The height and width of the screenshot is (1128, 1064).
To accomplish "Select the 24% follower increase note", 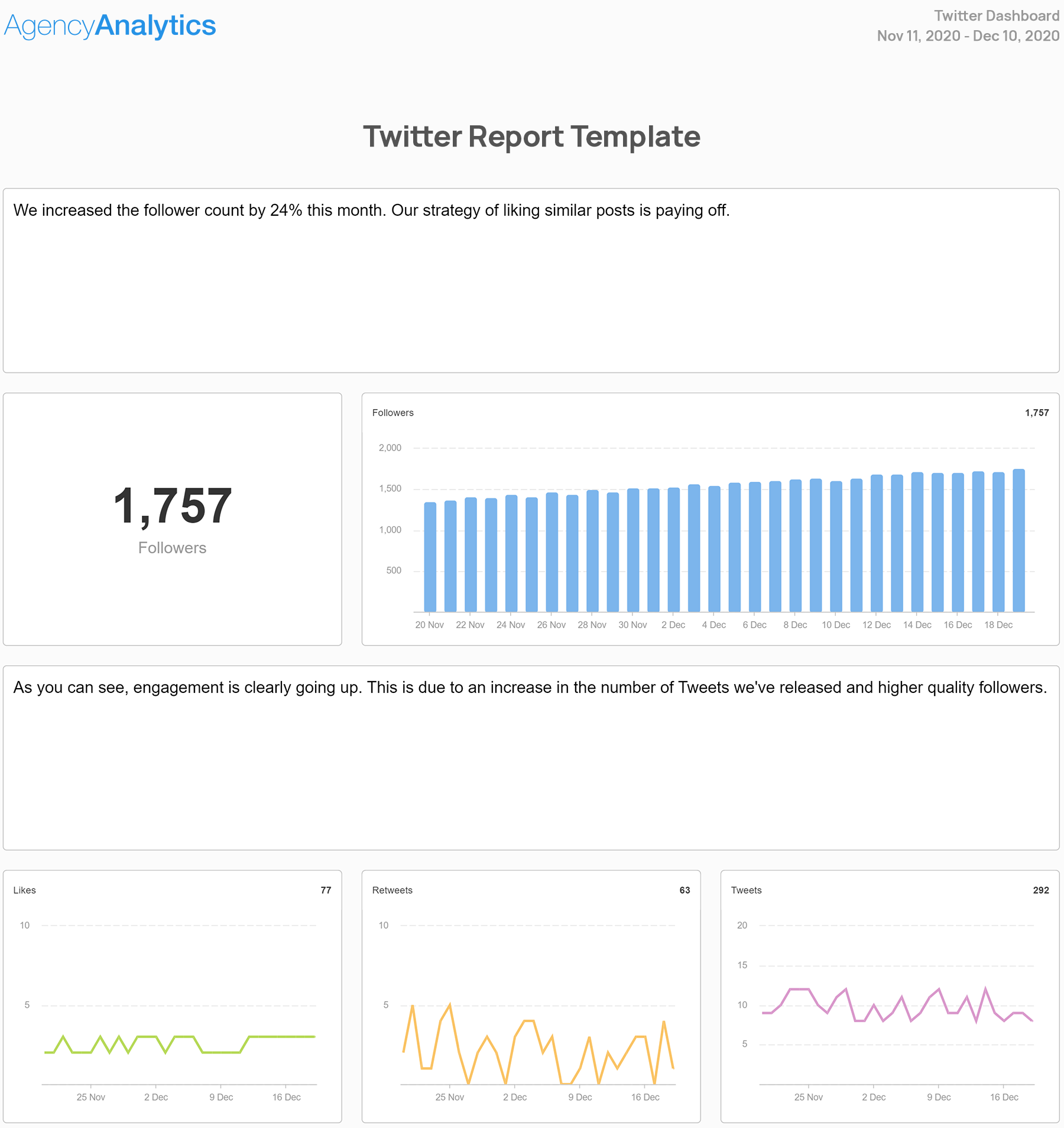I will (371, 210).
